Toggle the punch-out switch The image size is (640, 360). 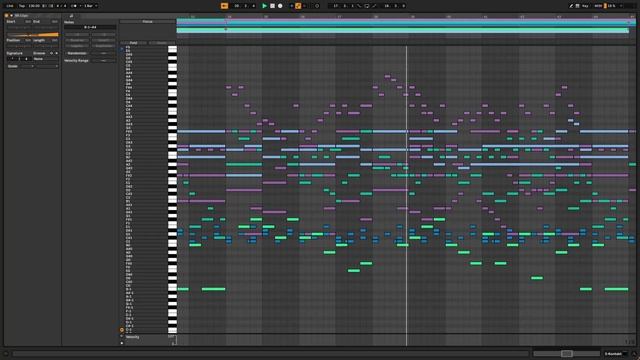(374, 6)
